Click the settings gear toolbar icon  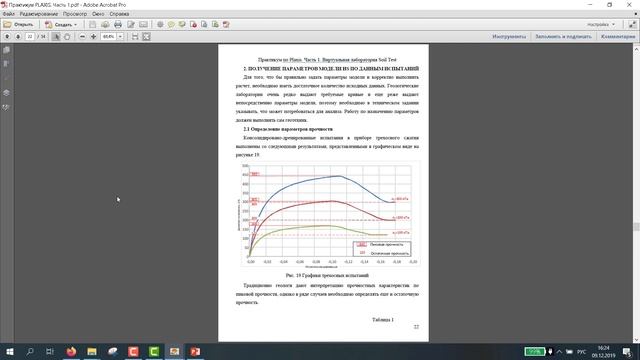160,24
